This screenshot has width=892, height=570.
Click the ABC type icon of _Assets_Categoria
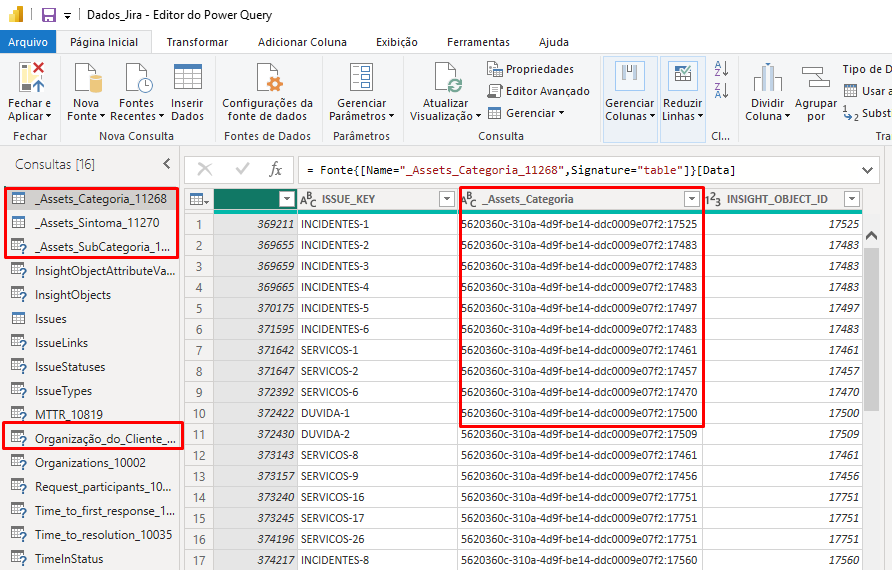click(x=469, y=199)
